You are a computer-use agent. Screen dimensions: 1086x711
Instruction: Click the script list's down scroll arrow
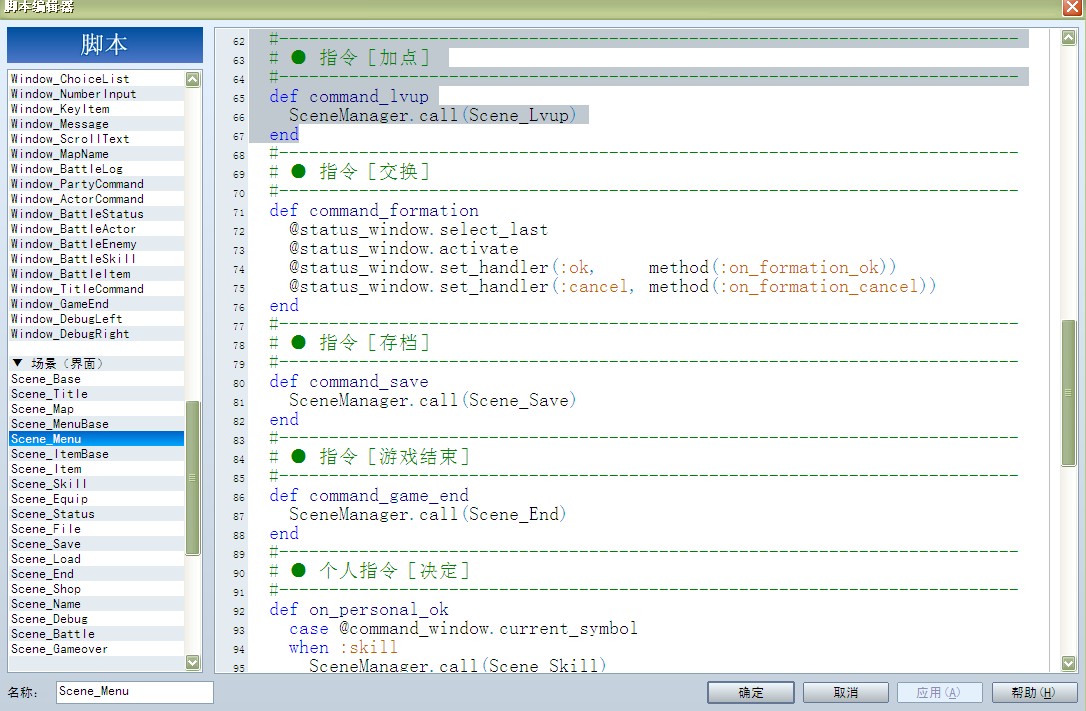tap(193, 663)
